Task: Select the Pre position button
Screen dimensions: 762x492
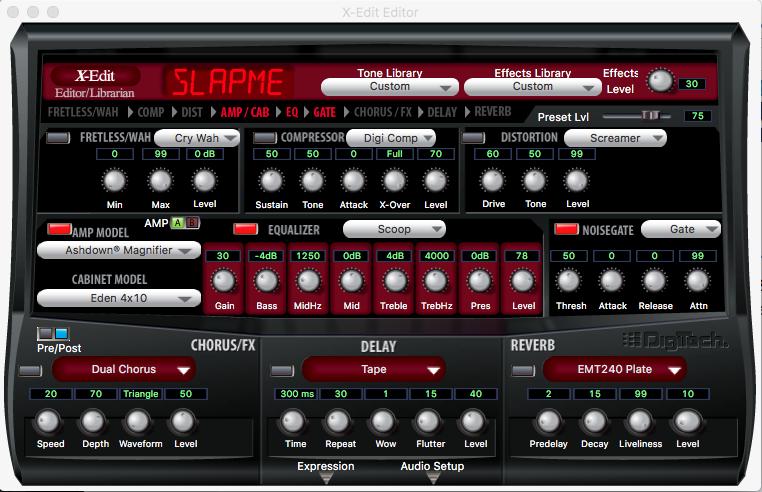Action: pyautogui.click(x=45, y=333)
